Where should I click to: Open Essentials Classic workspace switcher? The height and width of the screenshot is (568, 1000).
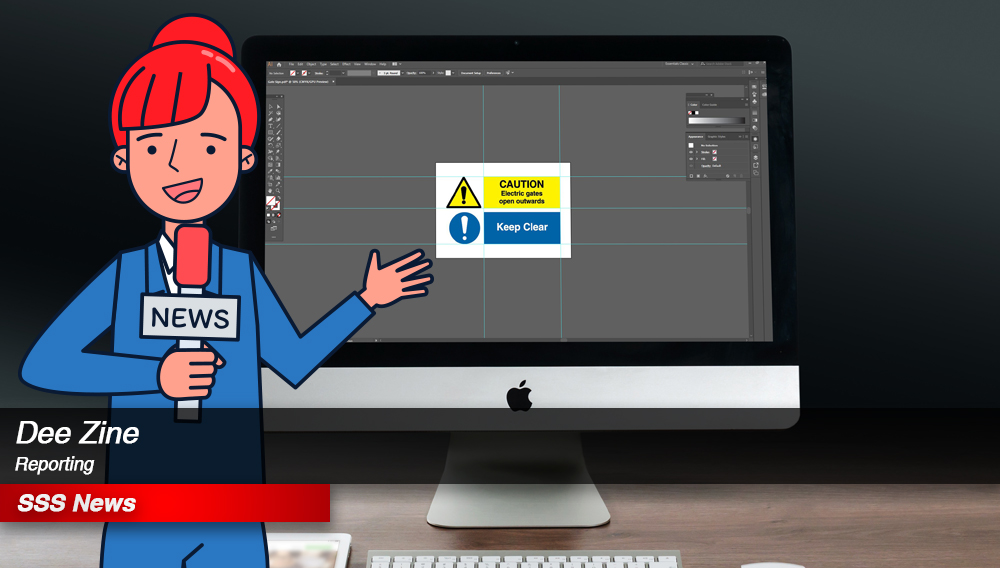coord(679,64)
